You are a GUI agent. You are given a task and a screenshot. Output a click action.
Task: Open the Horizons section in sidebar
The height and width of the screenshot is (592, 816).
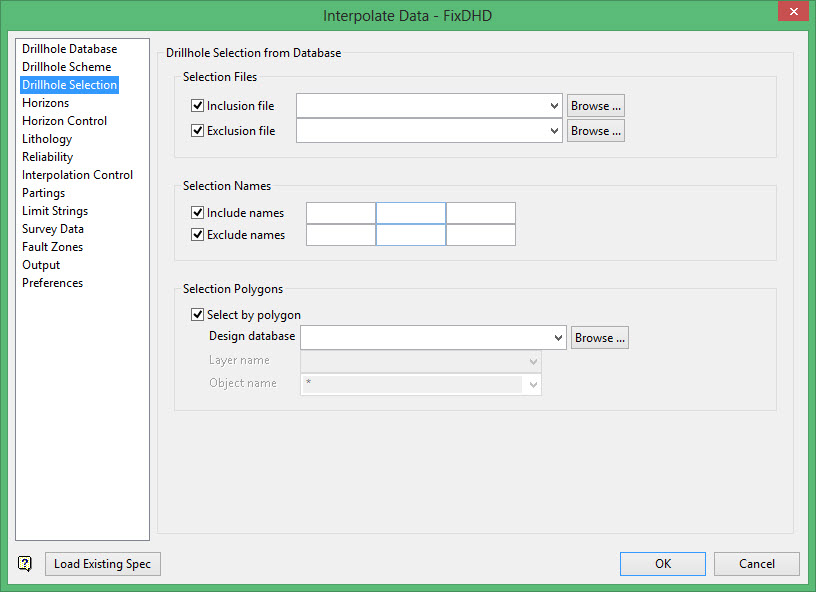pos(46,103)
